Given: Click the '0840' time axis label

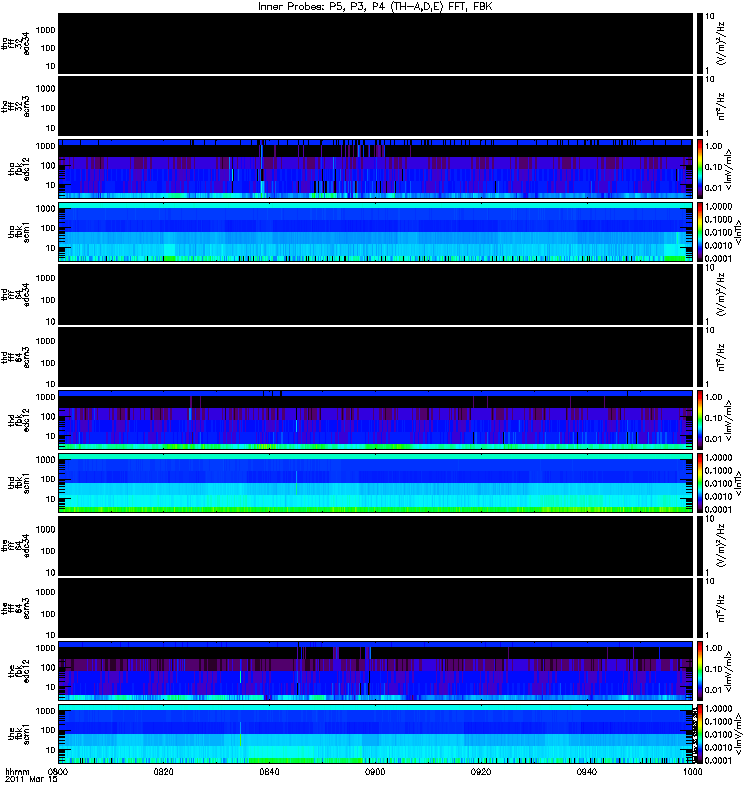Looking at the screenshot, I should click(x=269, y=771).
